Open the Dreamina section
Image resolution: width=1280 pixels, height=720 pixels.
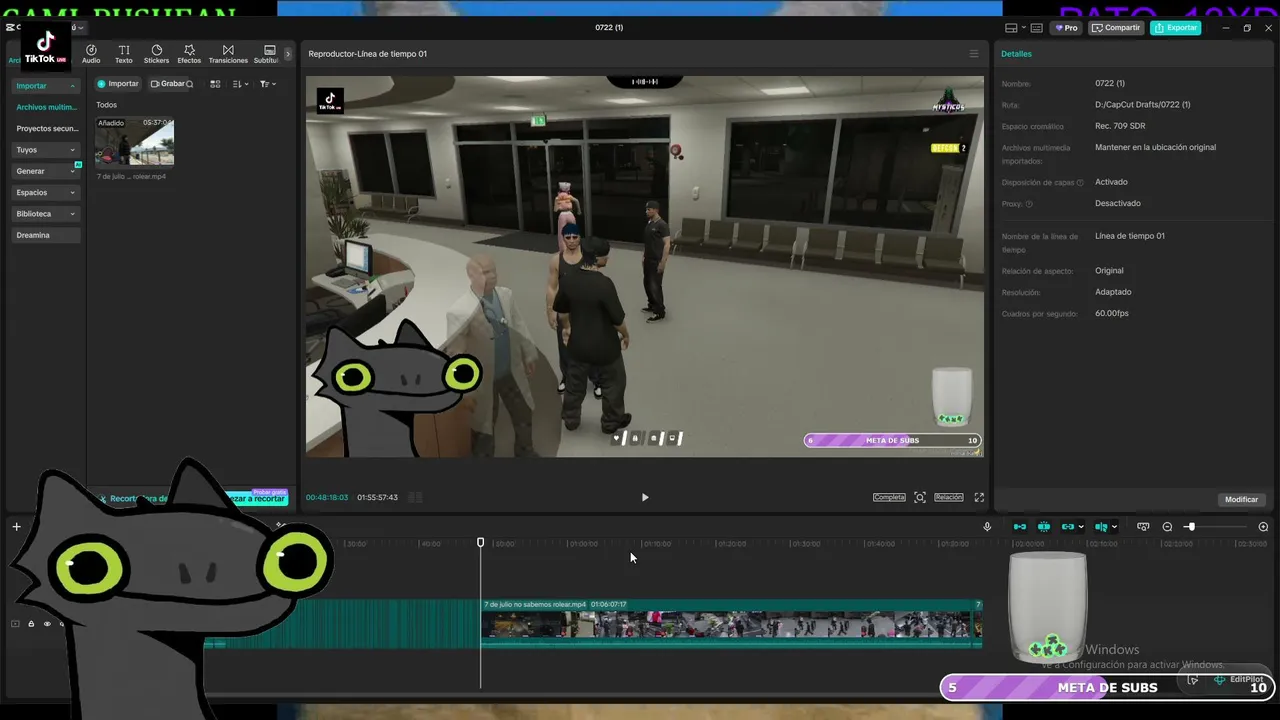46,235
